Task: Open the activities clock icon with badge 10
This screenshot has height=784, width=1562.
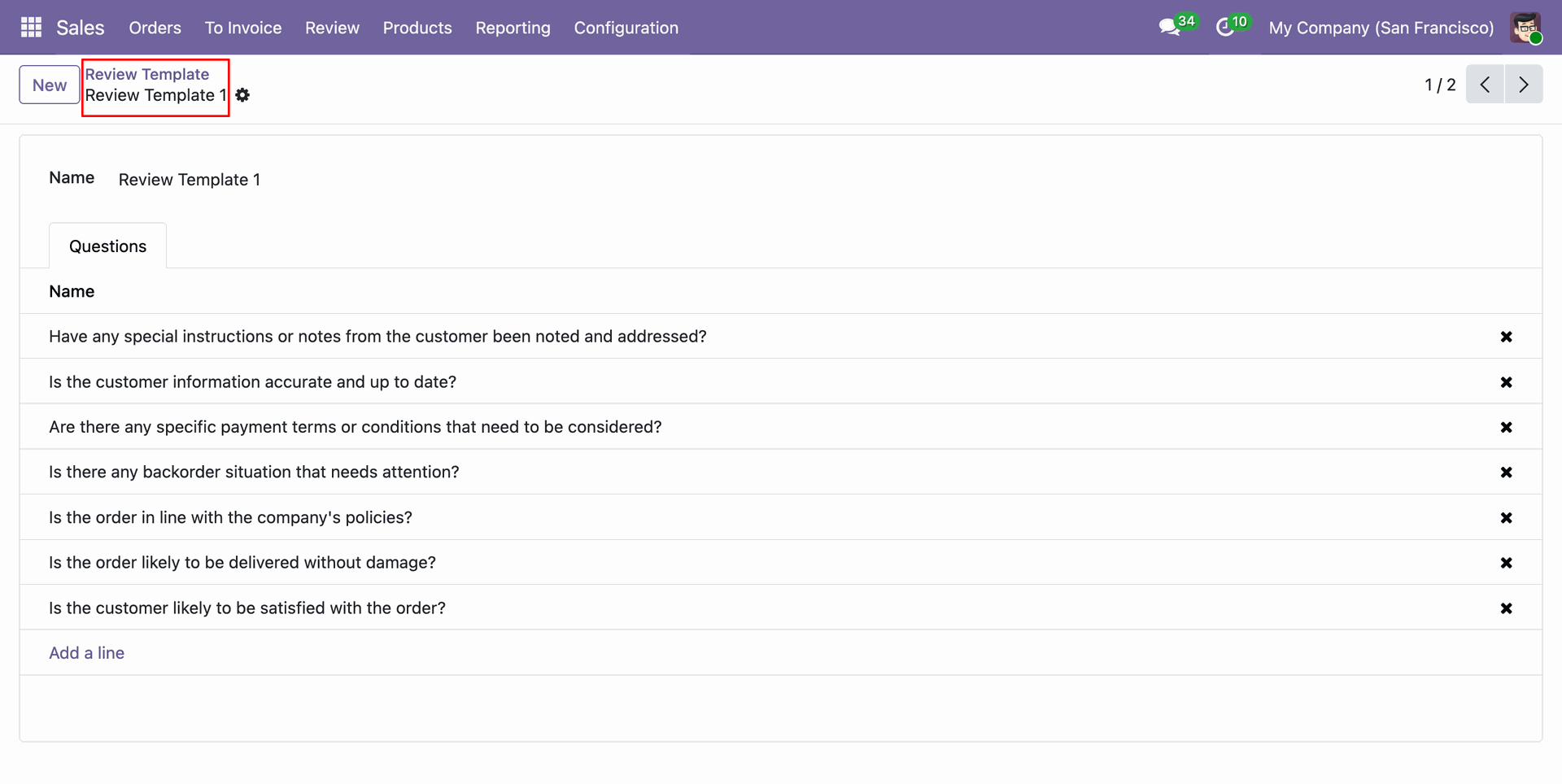Action: pyautogui.click(x=1232, y=26)
